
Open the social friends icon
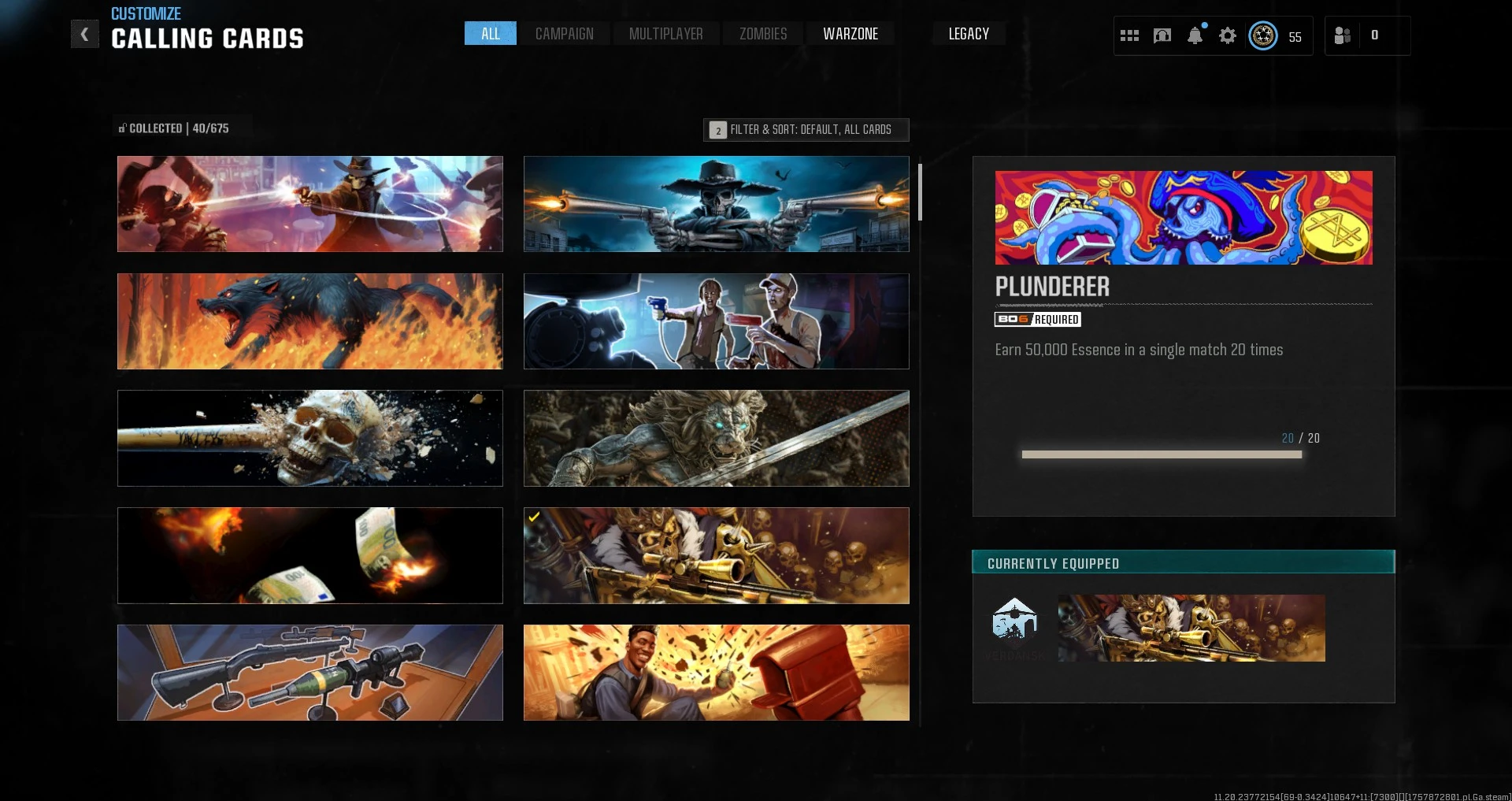pos(1343,35)
